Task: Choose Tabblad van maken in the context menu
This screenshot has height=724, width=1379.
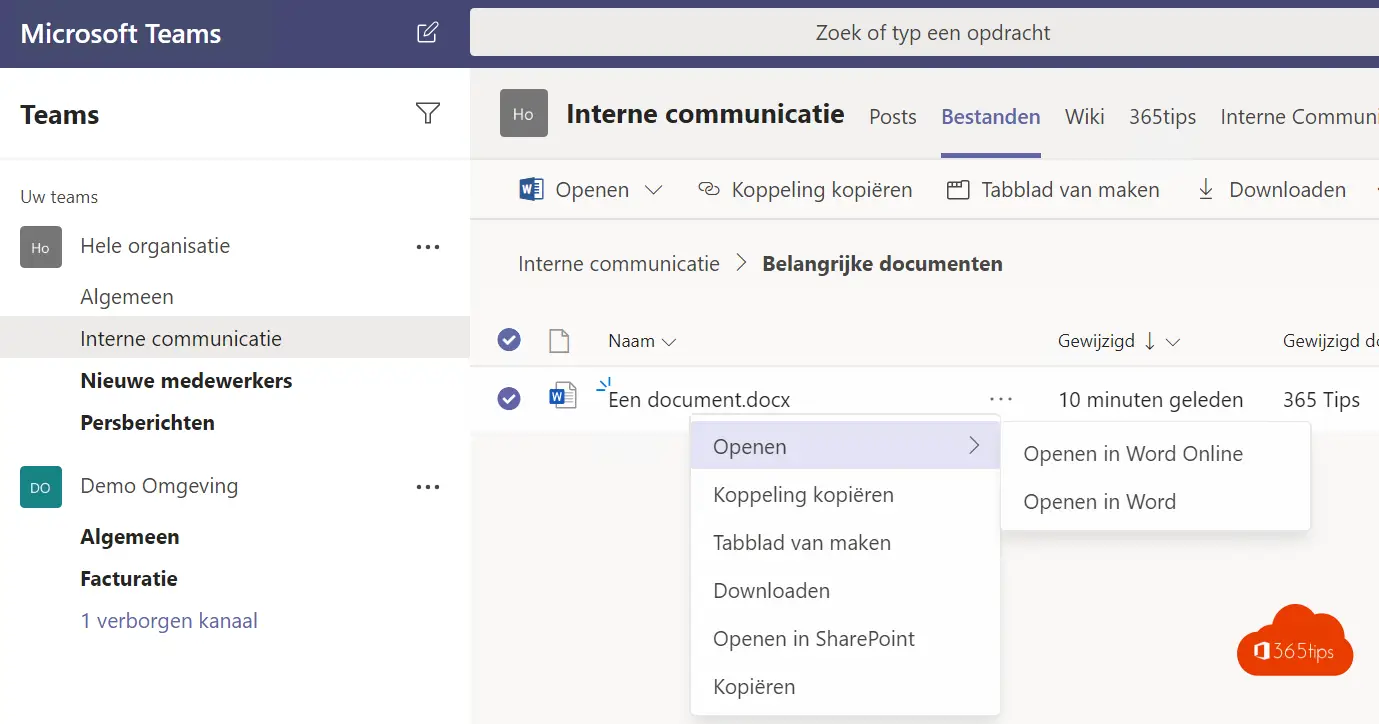Action: [845, 543]
